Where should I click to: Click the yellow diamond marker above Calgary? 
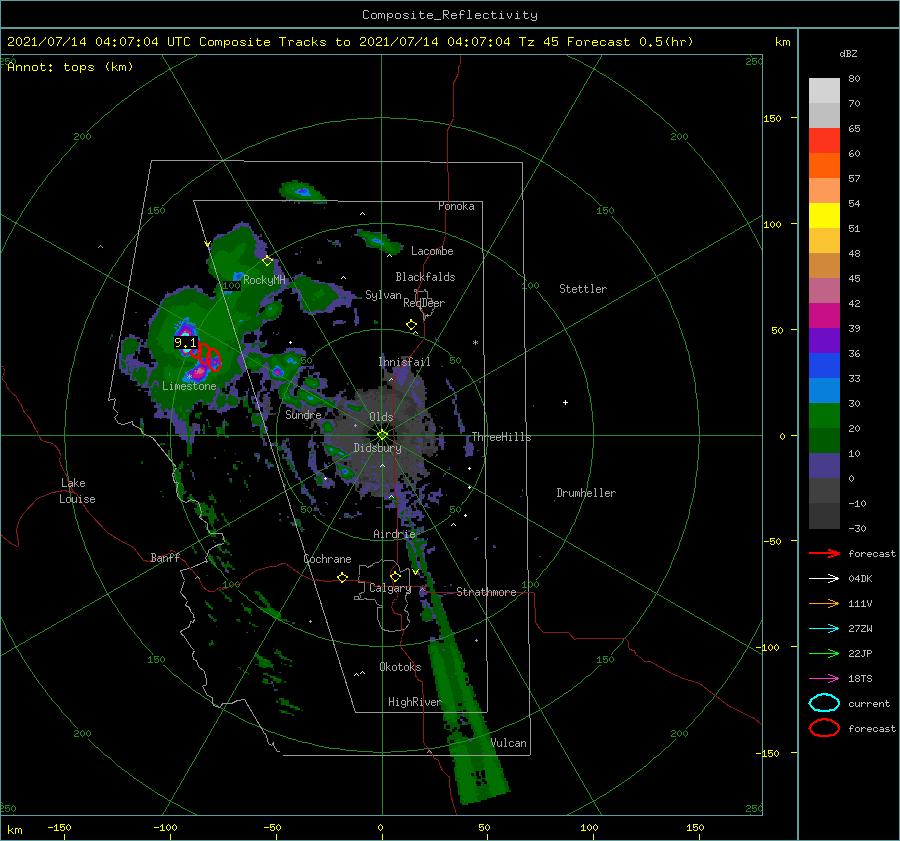(395, 576)
